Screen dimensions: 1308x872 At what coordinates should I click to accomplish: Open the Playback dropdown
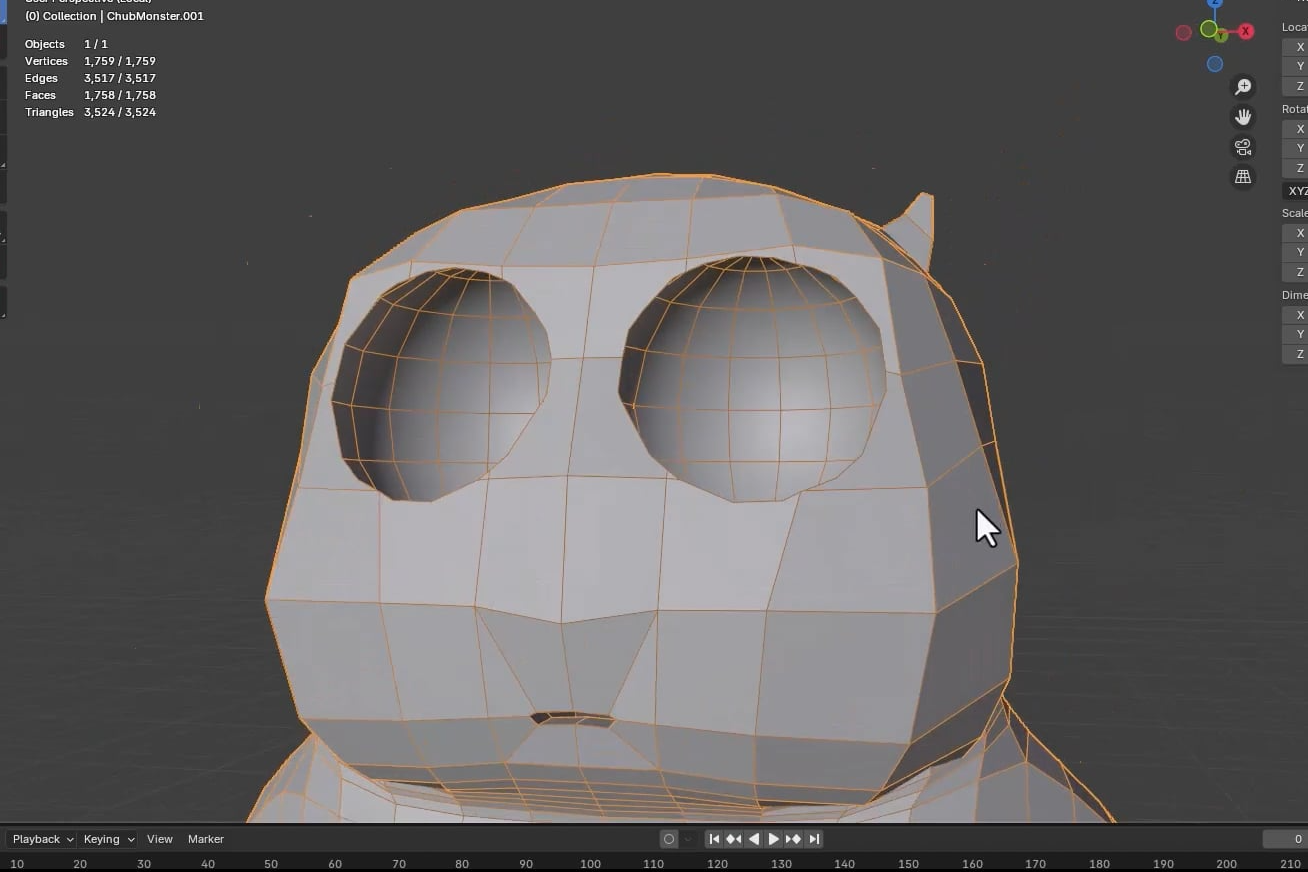(42, 839)
